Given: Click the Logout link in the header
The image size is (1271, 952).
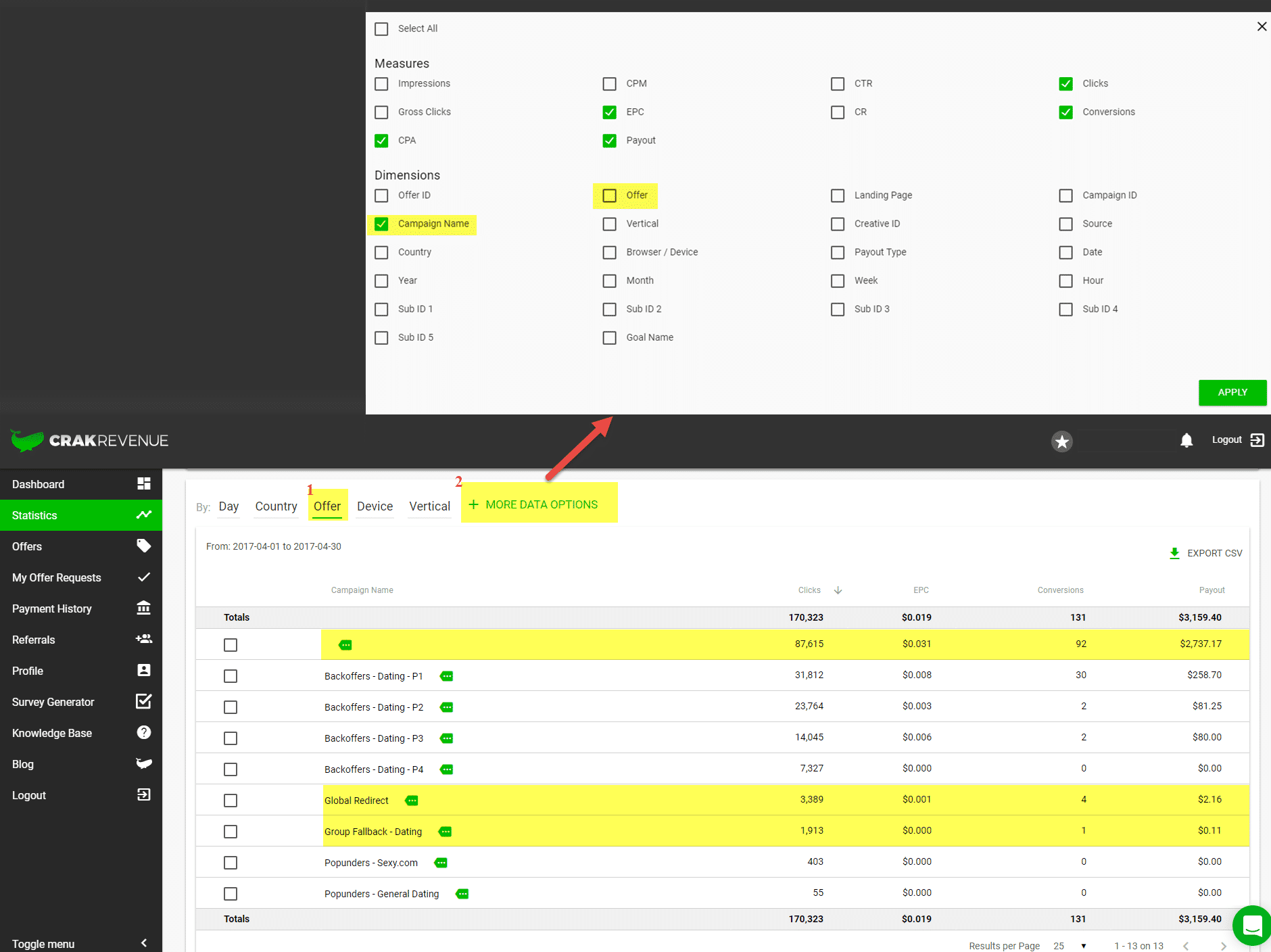Looking at the screenshot, I should (x=1226, y=440).
